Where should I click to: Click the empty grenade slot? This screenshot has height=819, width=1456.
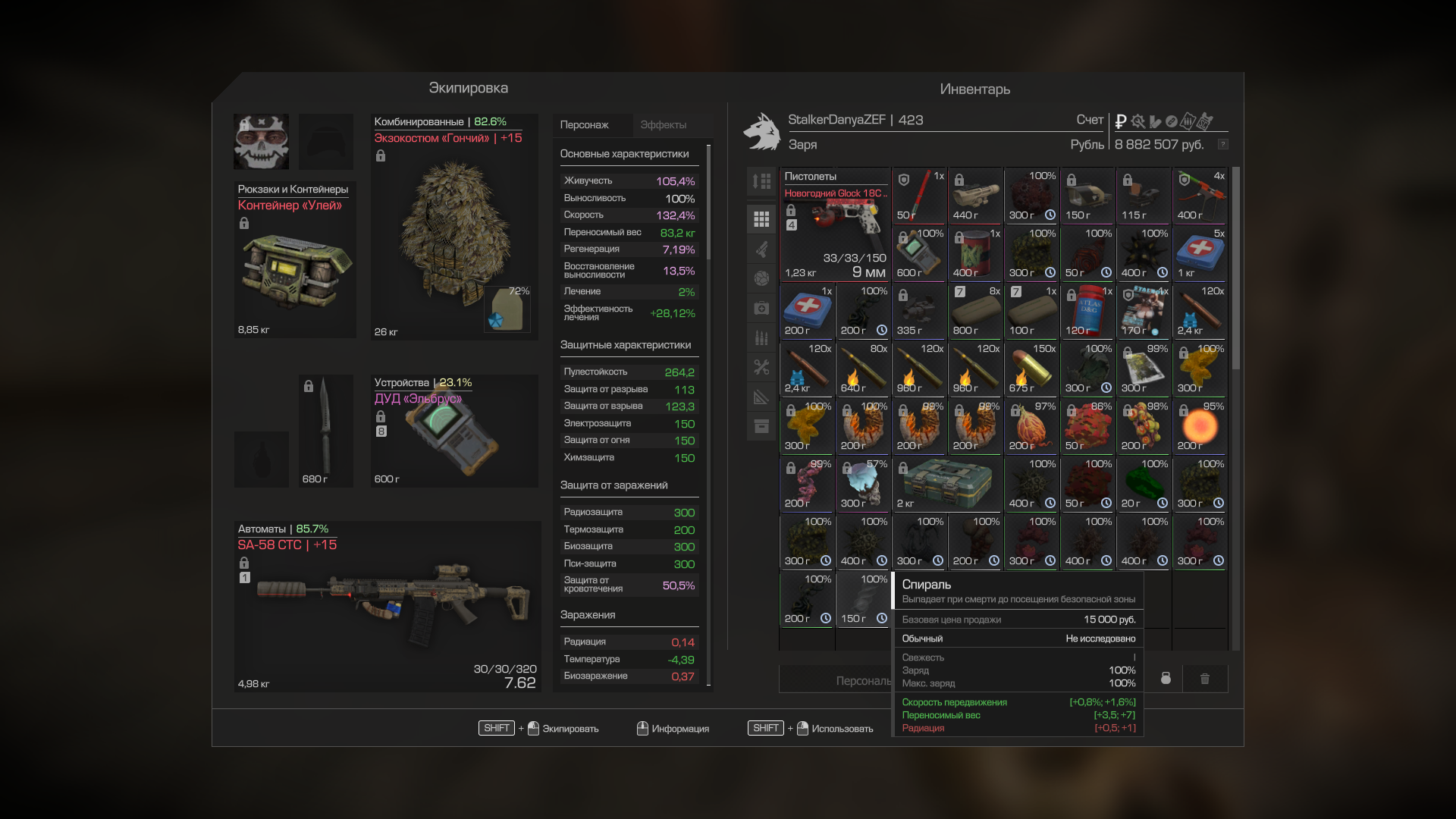[262, 460]
